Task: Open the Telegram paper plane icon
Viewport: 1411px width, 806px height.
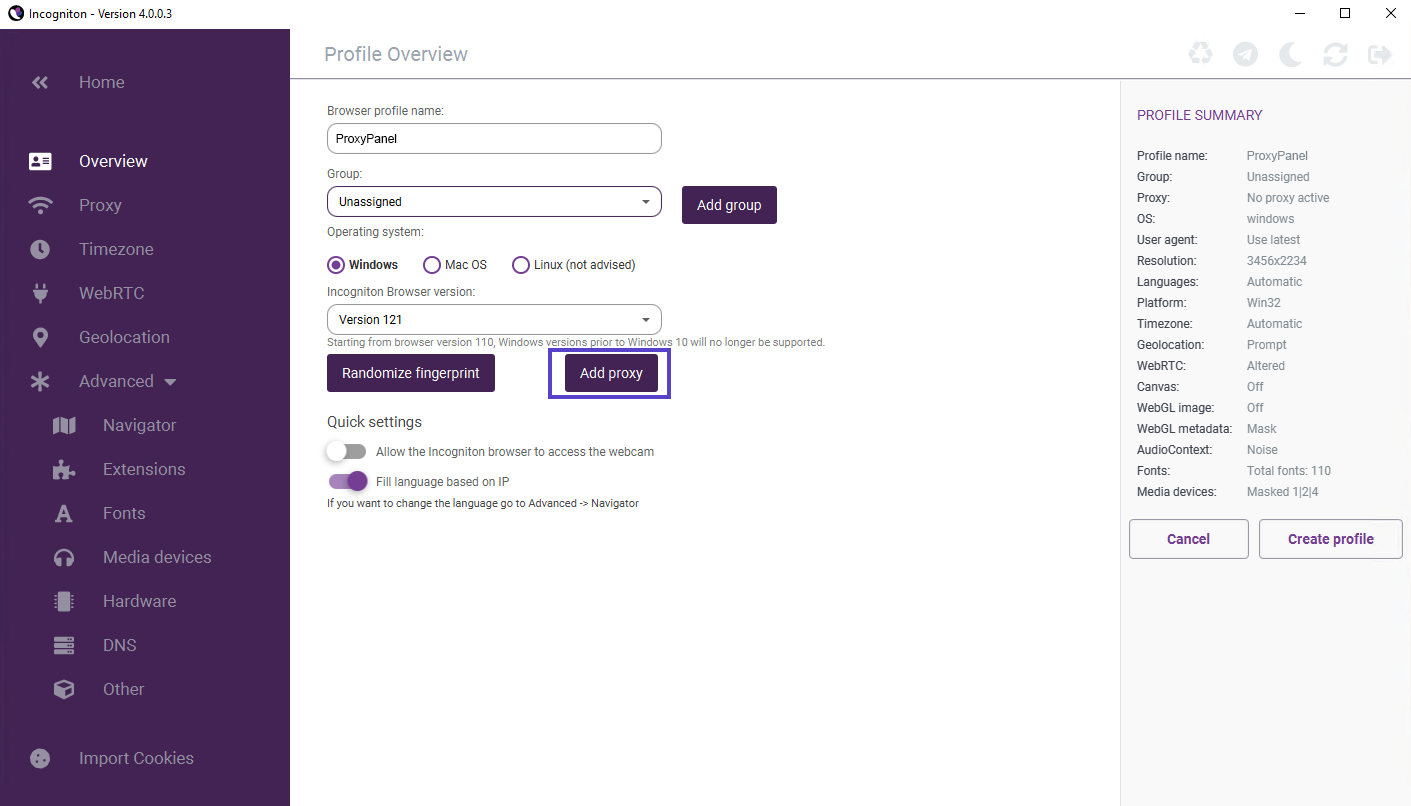Action: pos(1245,54)
